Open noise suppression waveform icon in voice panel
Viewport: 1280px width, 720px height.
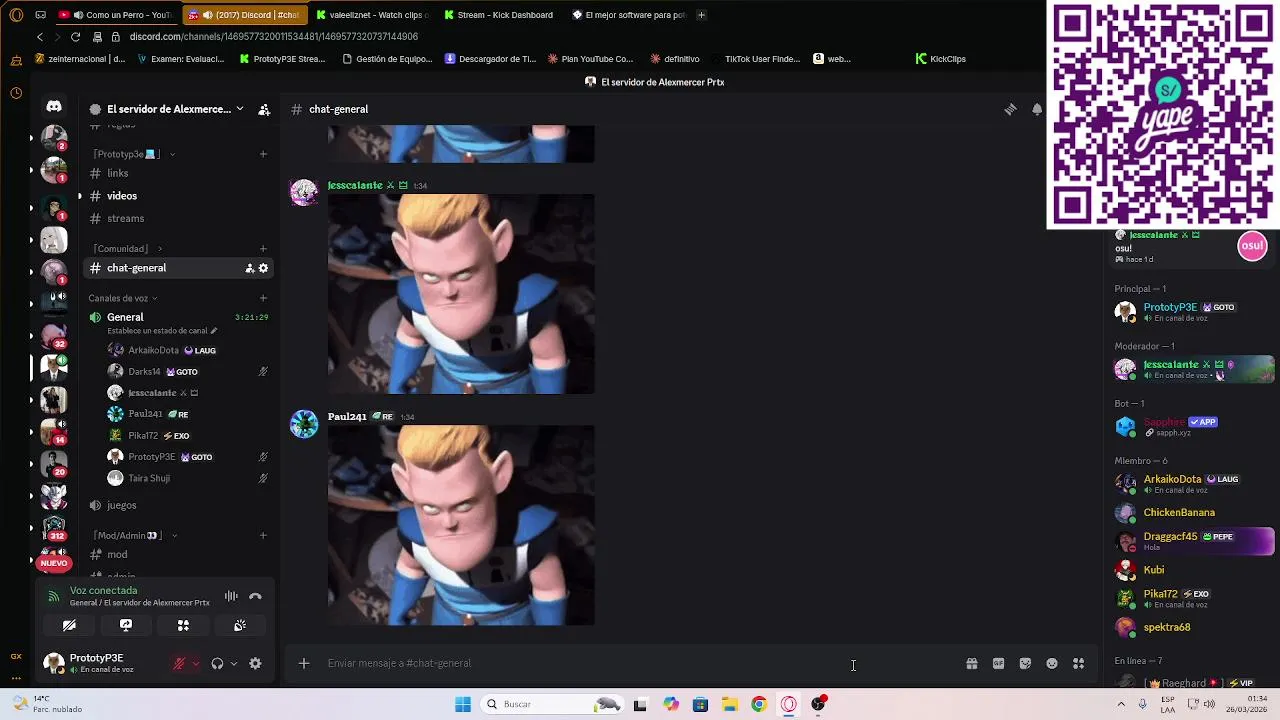pos(231,596)
